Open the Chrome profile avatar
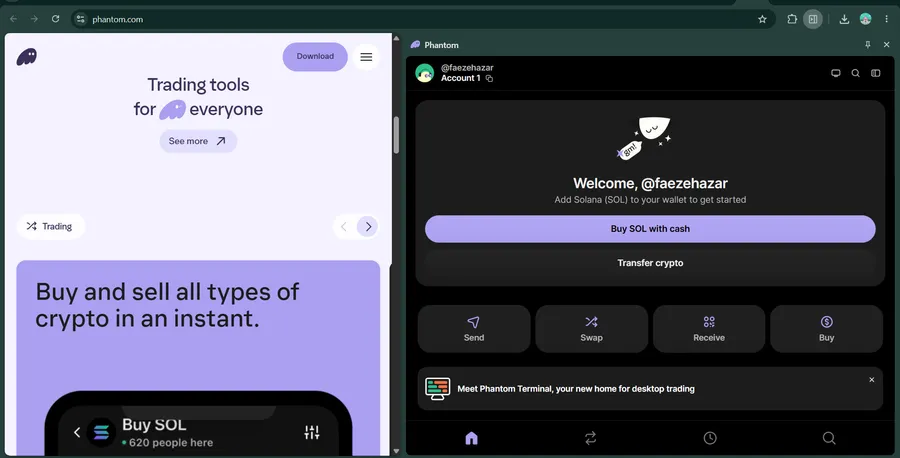The image size is (900, 458). [866, 19]
